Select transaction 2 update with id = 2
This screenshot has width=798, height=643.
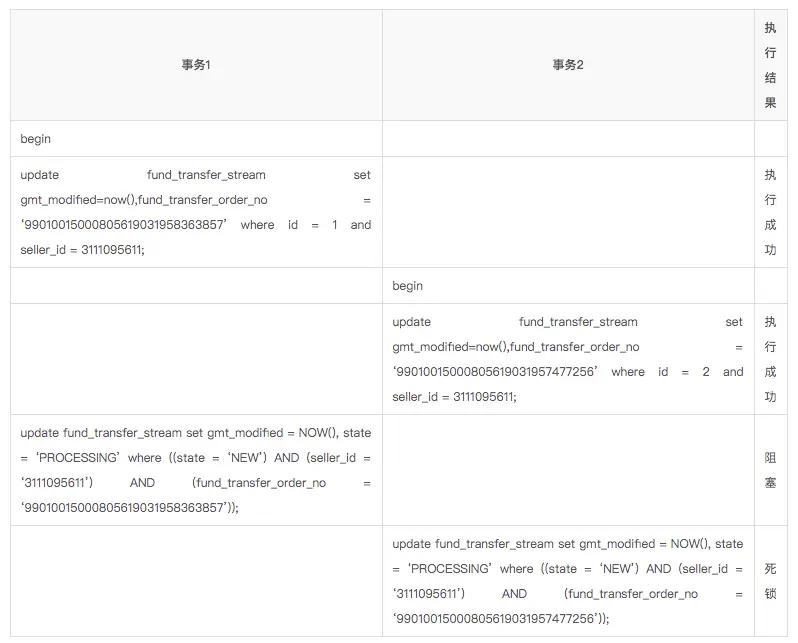pyautogui.click(x=568, y=359)
